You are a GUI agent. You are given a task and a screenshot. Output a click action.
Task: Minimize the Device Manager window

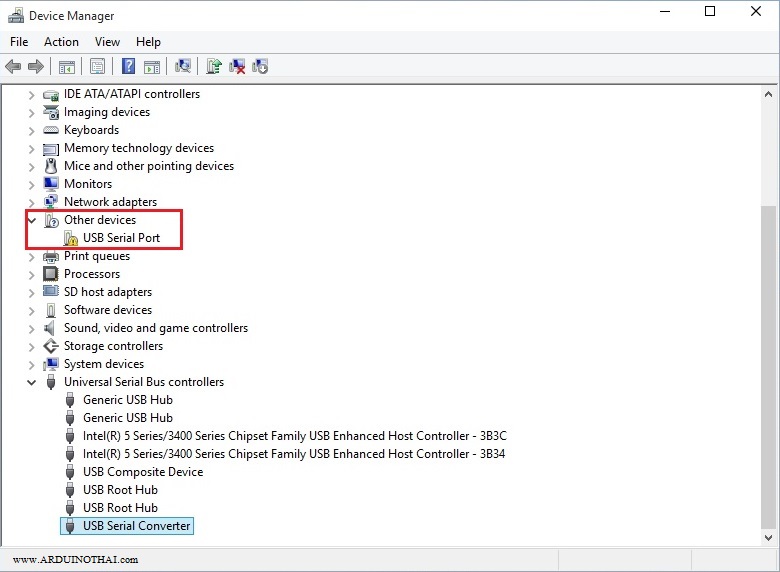point(665,11)
